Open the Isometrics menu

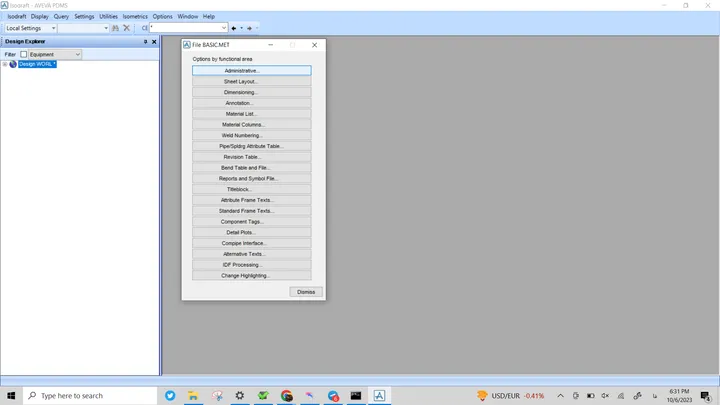[x=135, y=17]
